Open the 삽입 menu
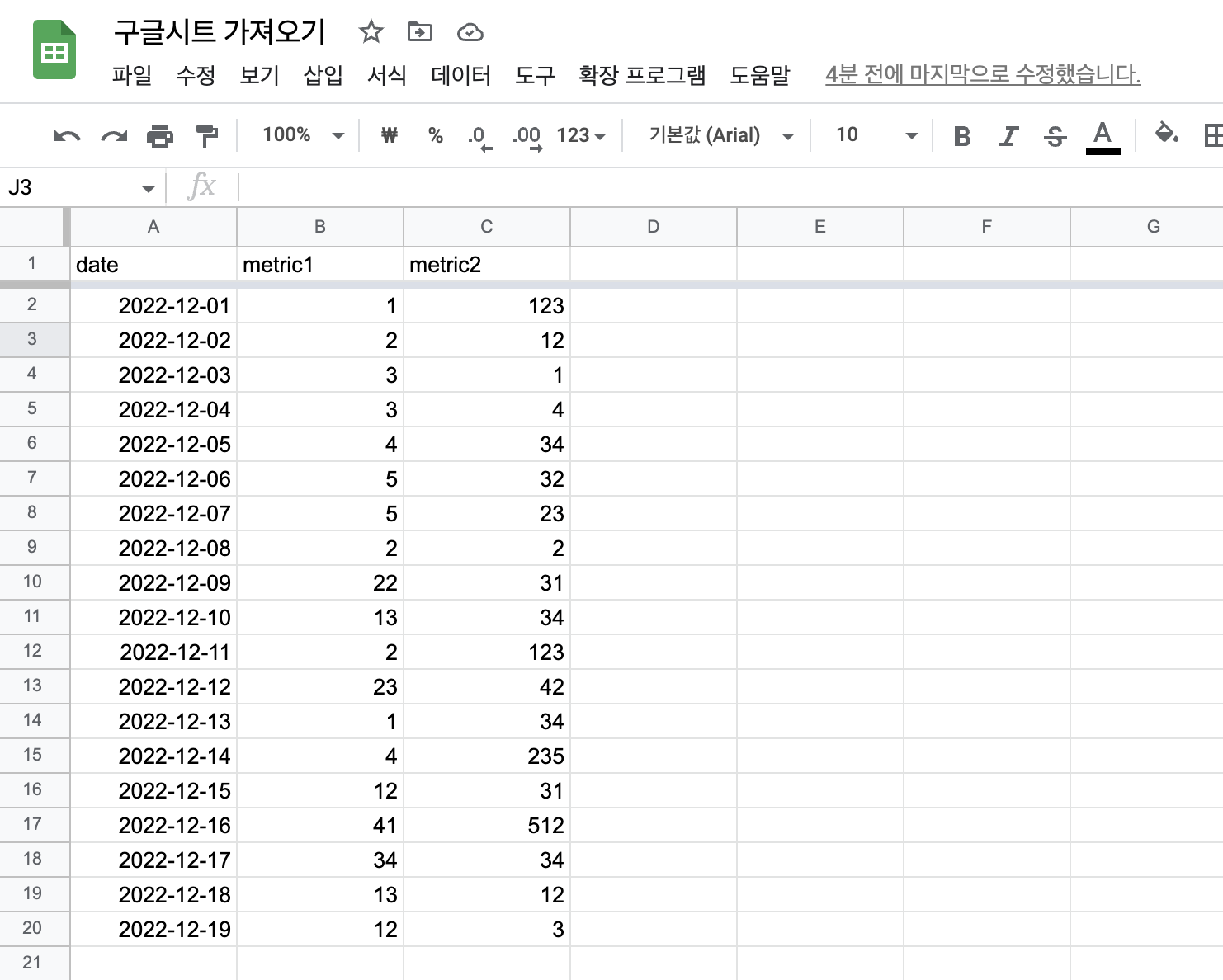The height and width of the screenshot is (980, 1223). (323, 76)
